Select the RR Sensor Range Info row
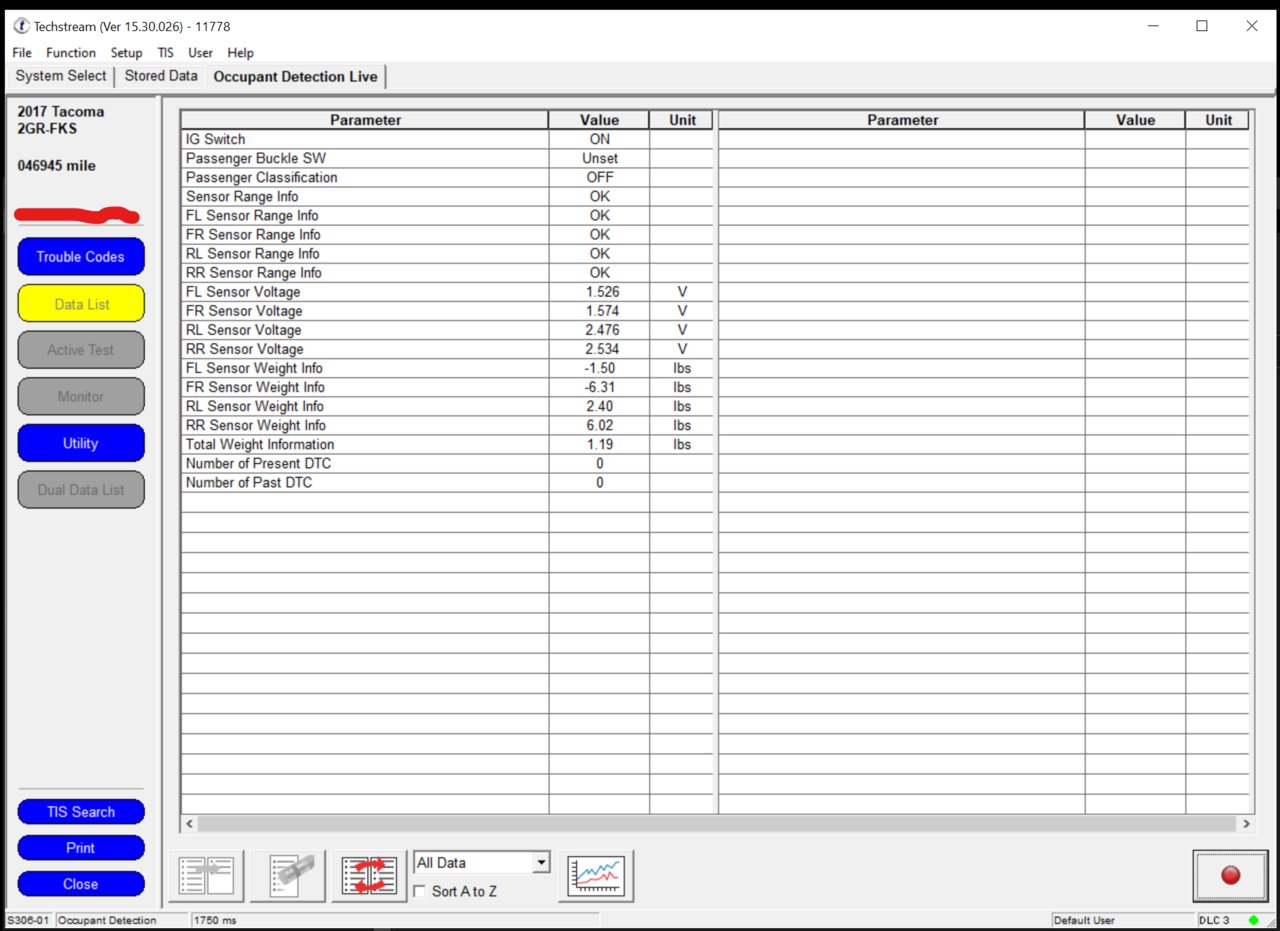 (447, 272)
